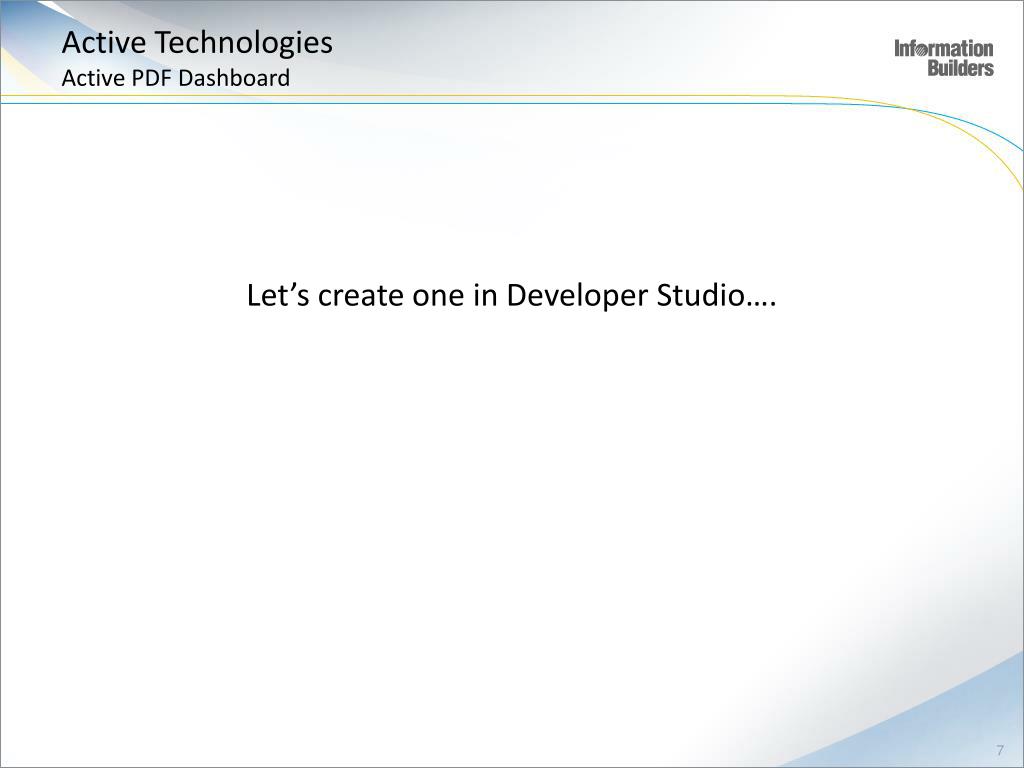Click the Information Builders logo

[944, 58]
